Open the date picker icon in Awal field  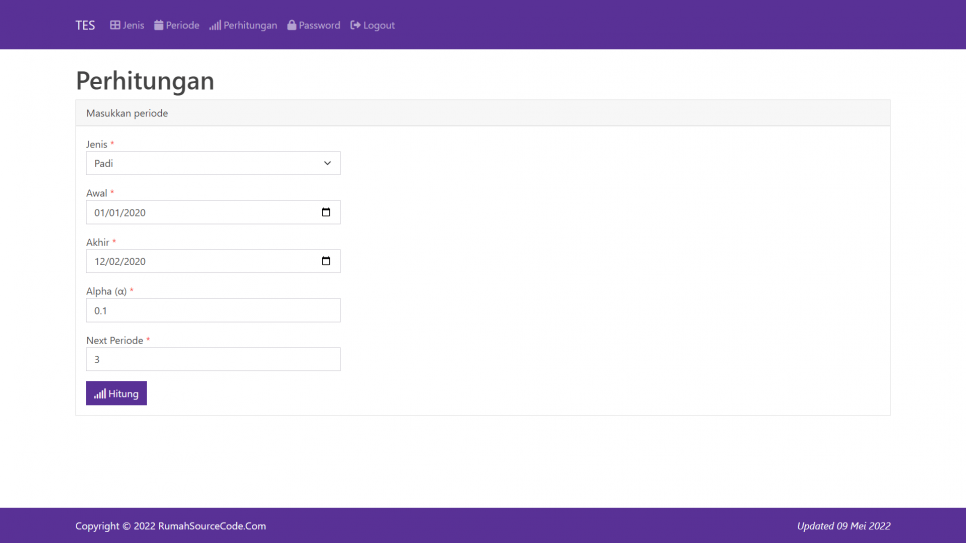point(326,212)
